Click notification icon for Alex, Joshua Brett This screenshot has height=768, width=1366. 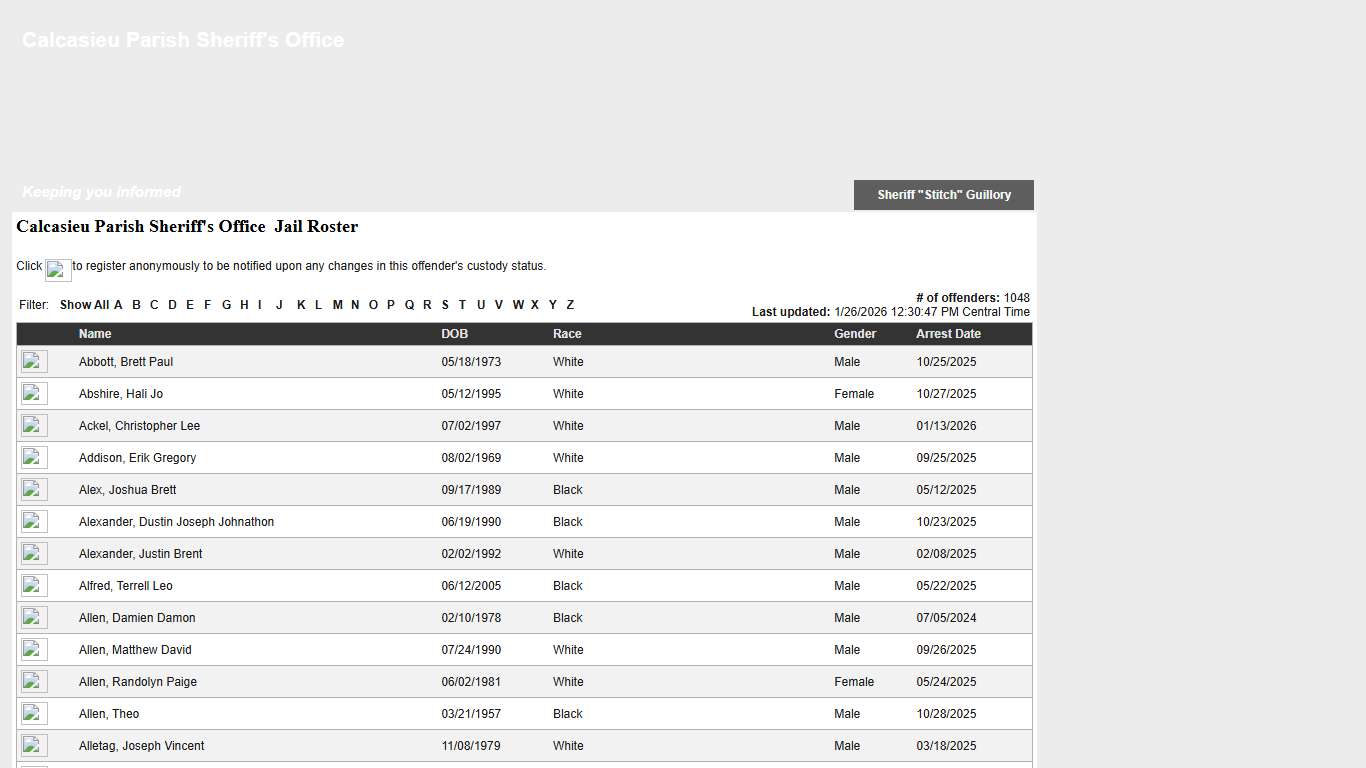[34, 490]
